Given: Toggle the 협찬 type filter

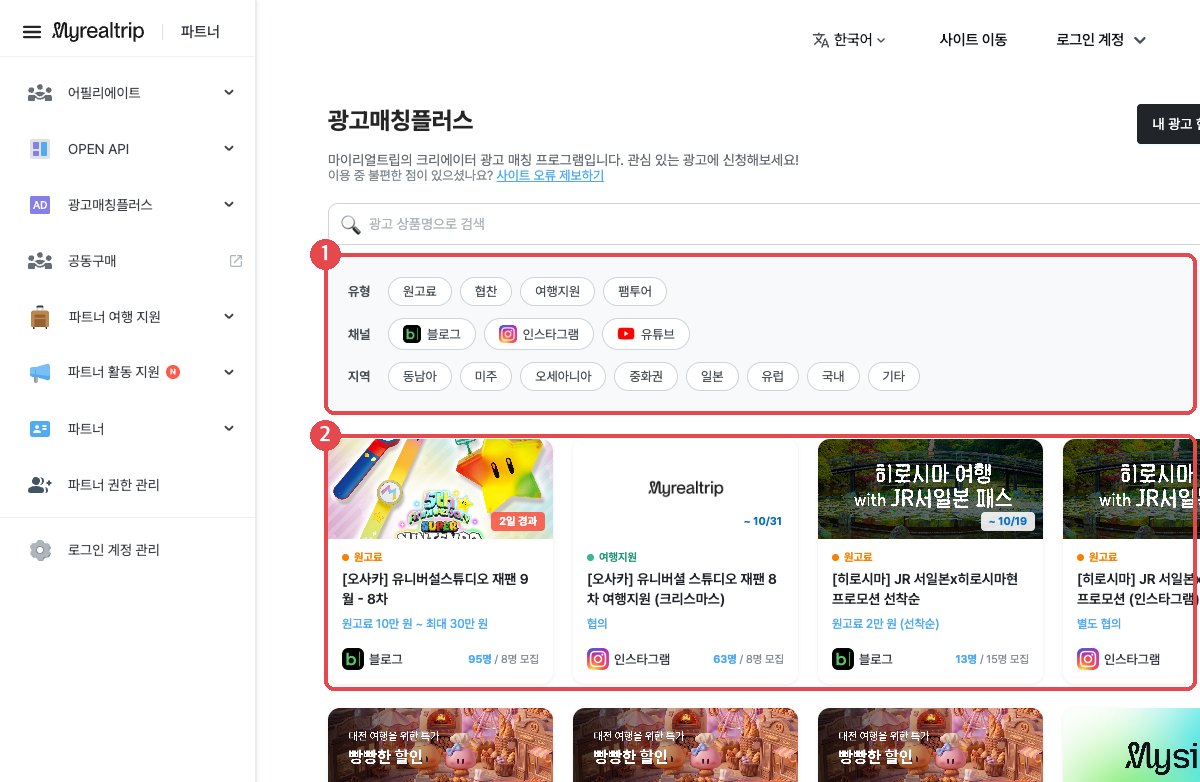Looking at the screenshot, I should (x=486, y=291).
